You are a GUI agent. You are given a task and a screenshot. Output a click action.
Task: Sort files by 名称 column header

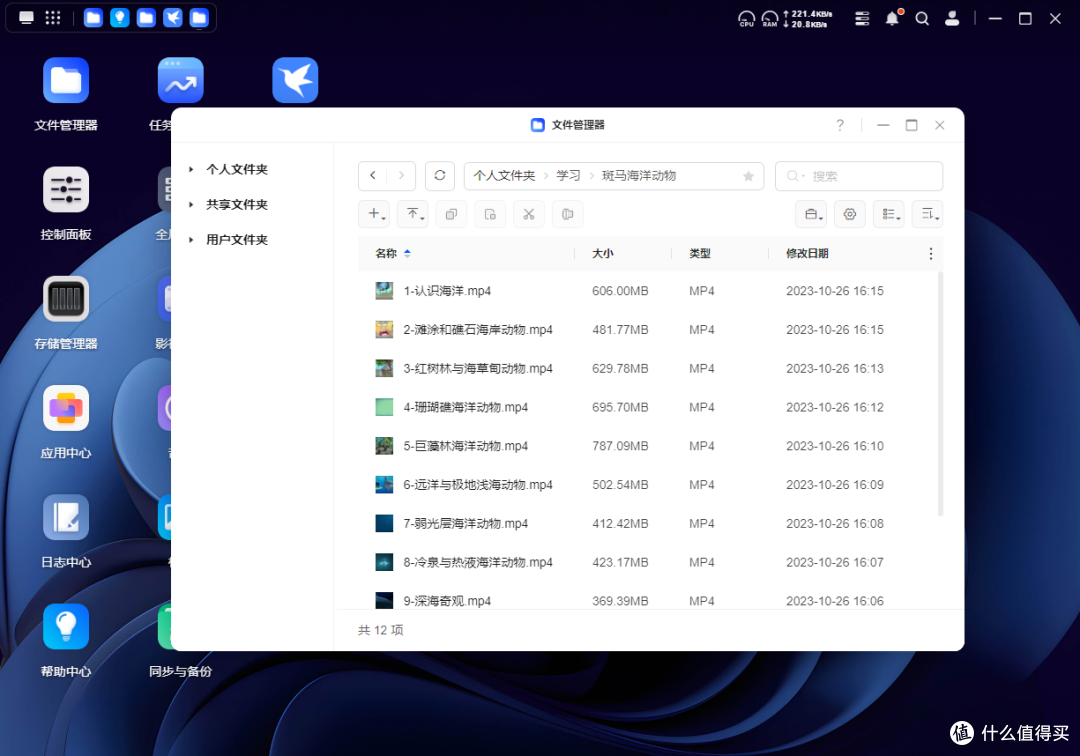(x=386, y=253)
